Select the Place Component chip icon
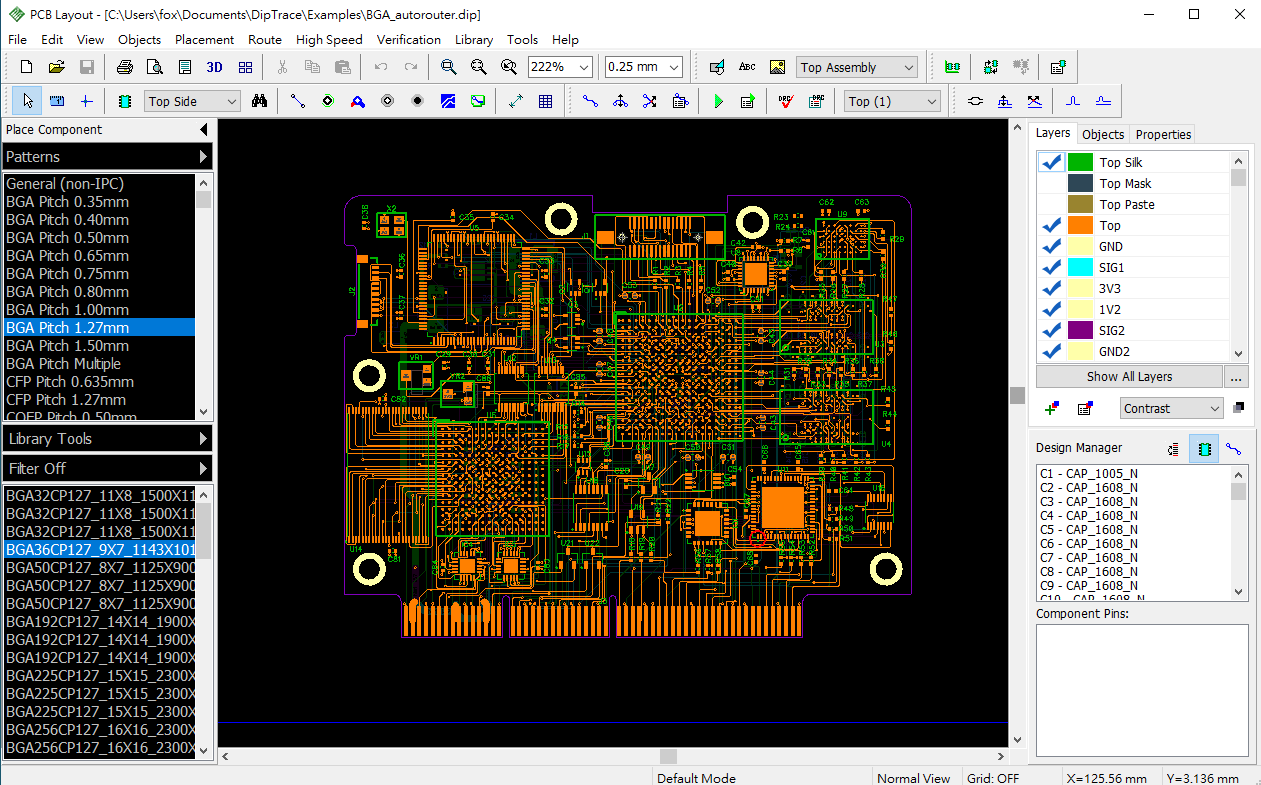This screenshot has width=1261, height=785. coord(124,100)
